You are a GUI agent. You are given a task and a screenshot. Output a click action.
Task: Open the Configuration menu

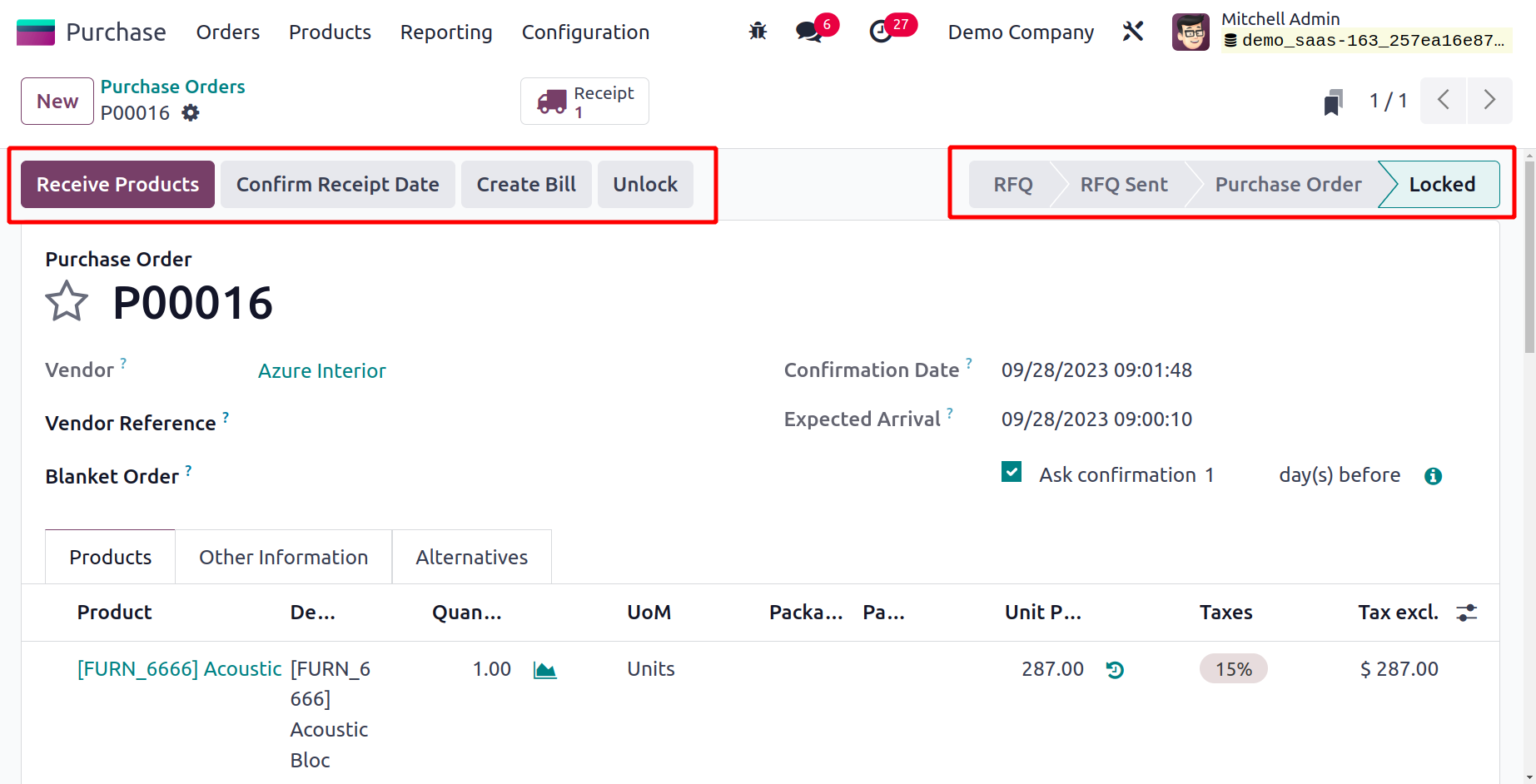(x=585, y=32)
